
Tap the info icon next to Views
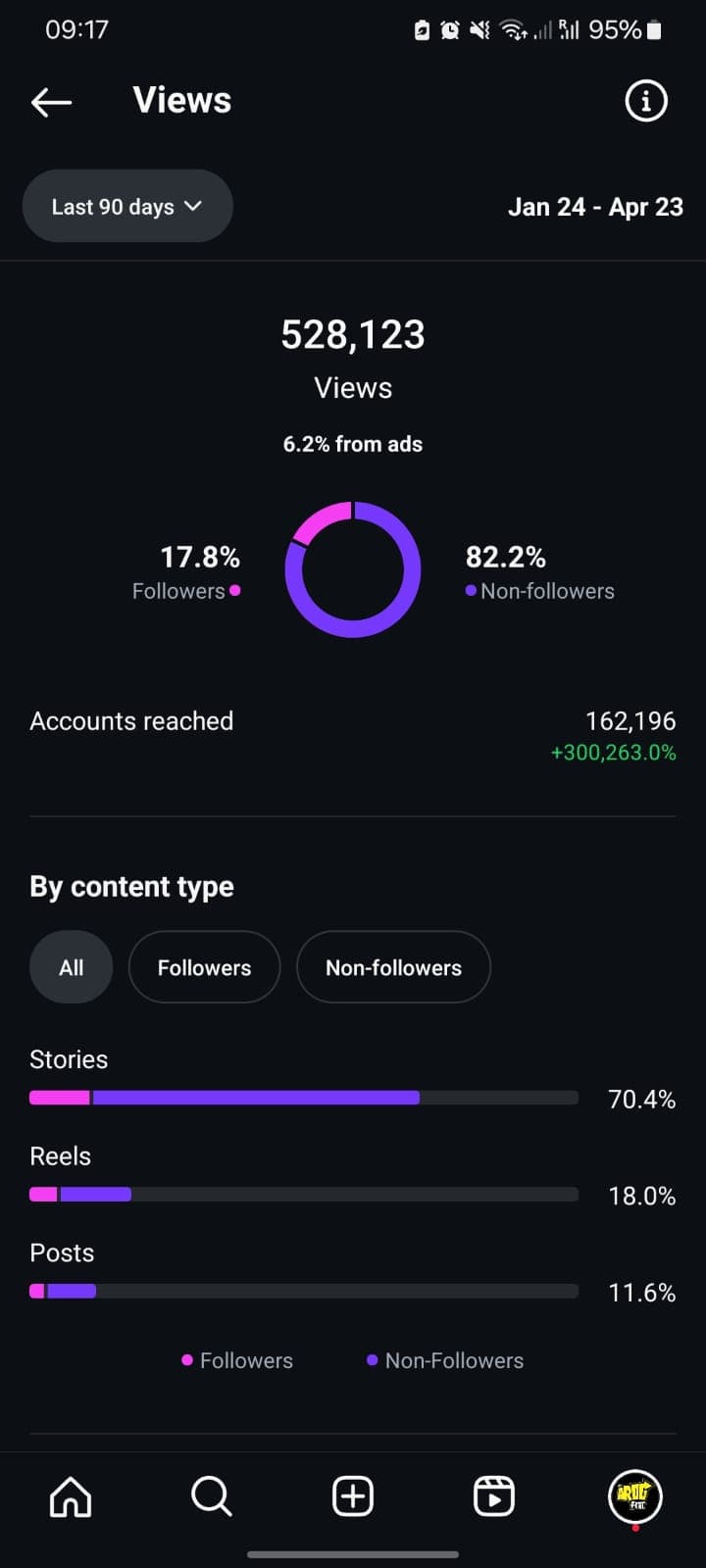point(645,100)
